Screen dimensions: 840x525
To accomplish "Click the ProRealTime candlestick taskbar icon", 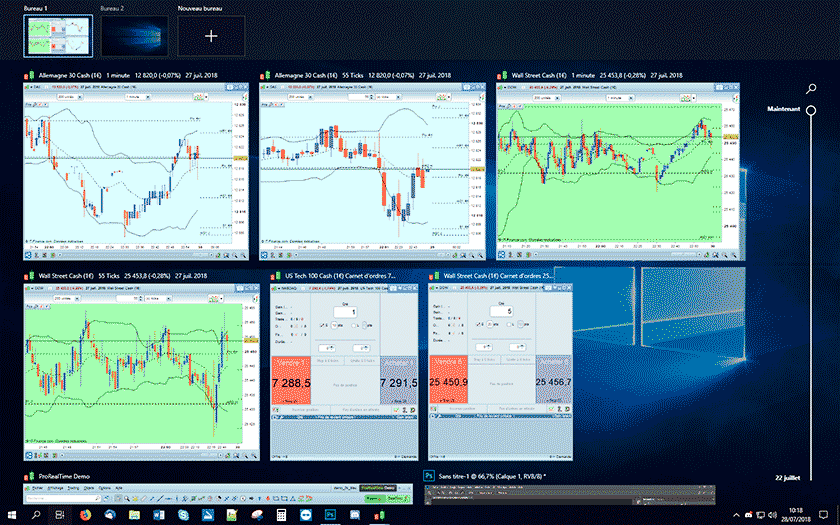I will point(379,515).
